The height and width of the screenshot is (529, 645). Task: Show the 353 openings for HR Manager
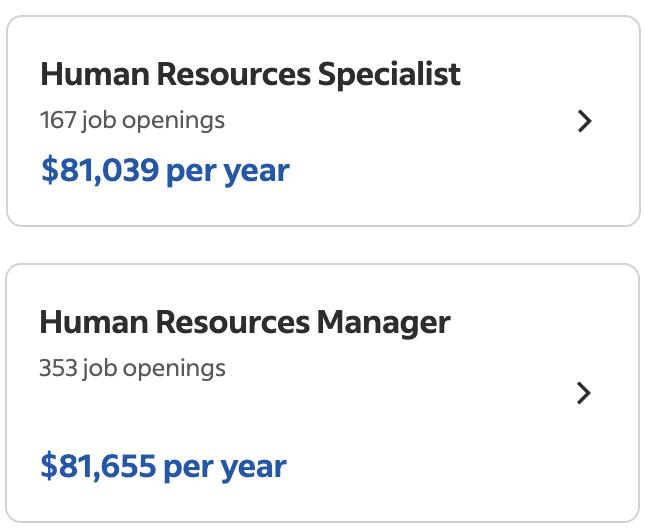132,368
